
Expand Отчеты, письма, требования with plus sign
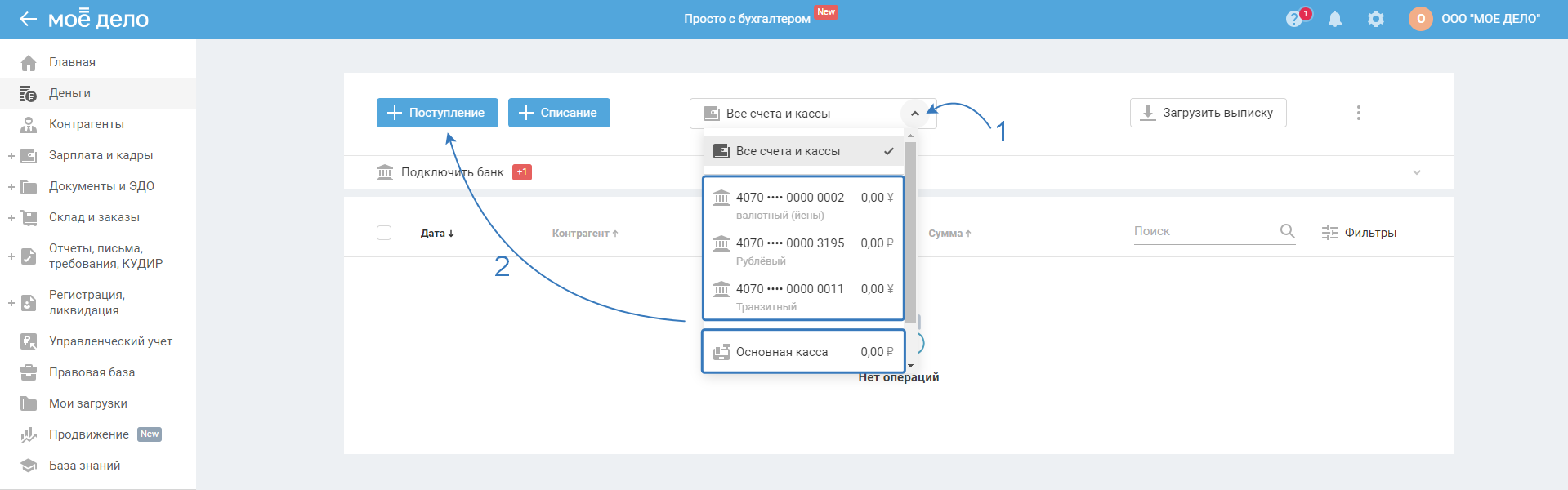coord(11,256)
